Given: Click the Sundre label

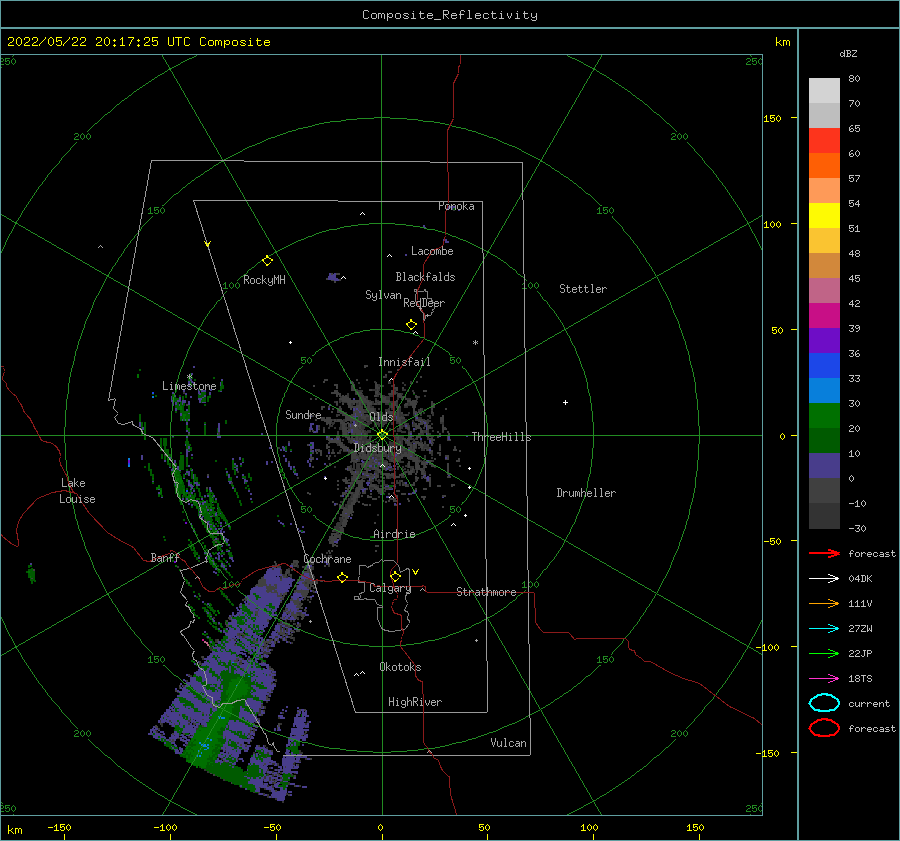Looking at the screenshot, I should point(303,414).
